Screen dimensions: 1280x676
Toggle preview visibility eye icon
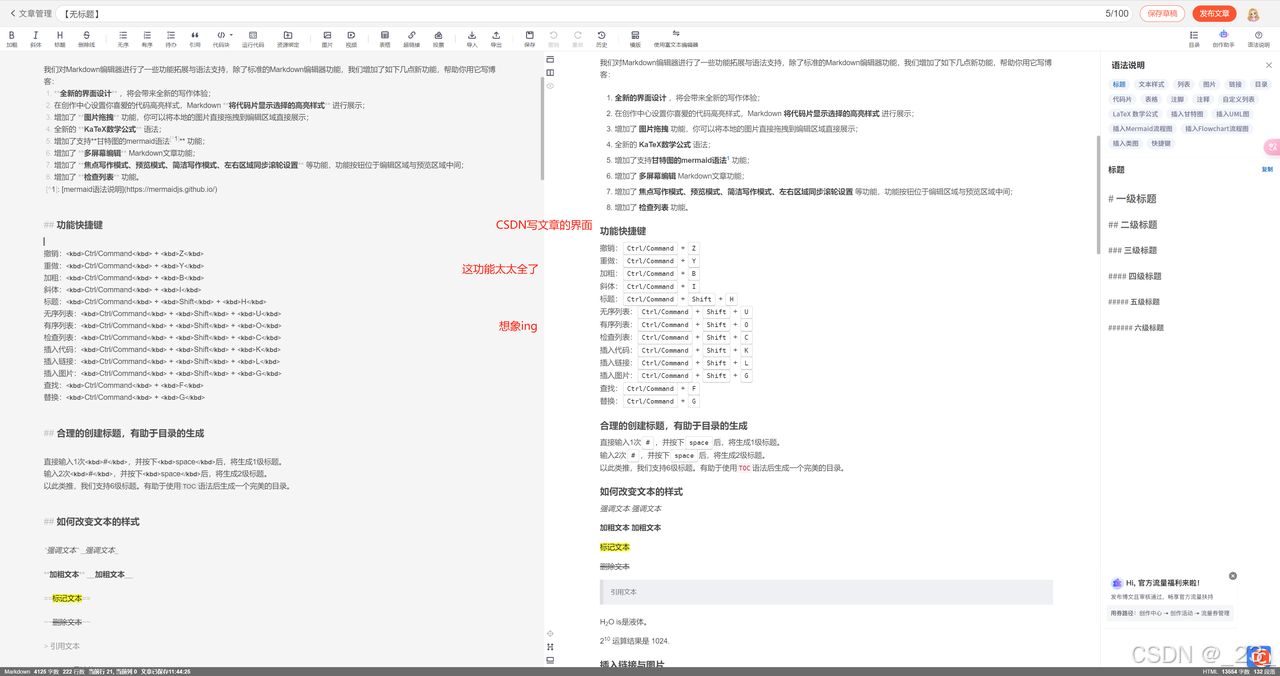point(550,86)
